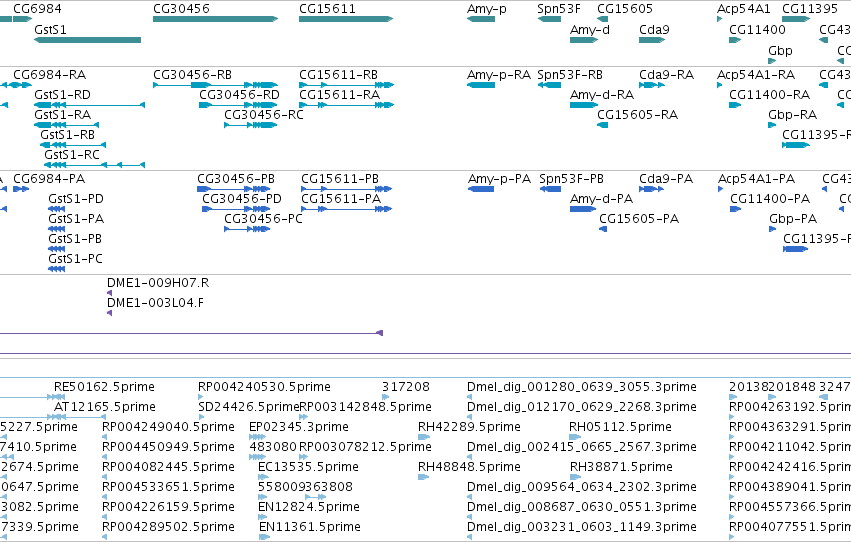This screenshot has height=542, width=851.
Task: Click the EN12824.5prime EST label
Action: click(x=309, y=508)
